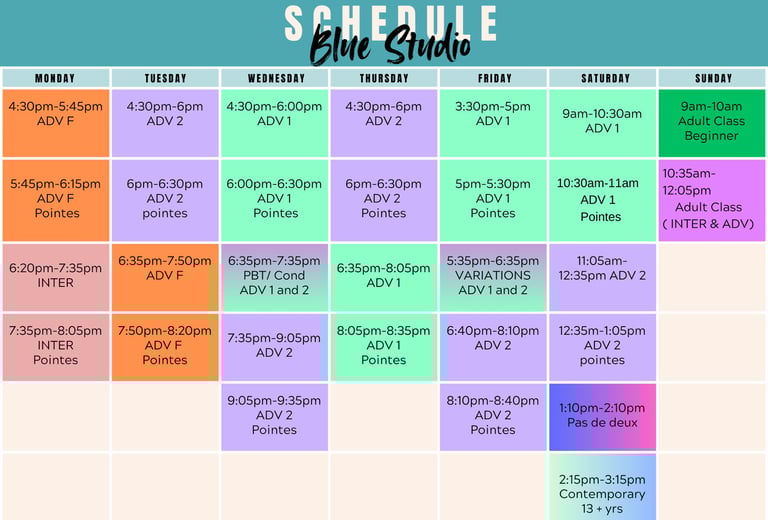Select Monday 6:20pm-7:35pm INTER class
The height and width of the screenshot is (520, 768).
pos(56,277)
